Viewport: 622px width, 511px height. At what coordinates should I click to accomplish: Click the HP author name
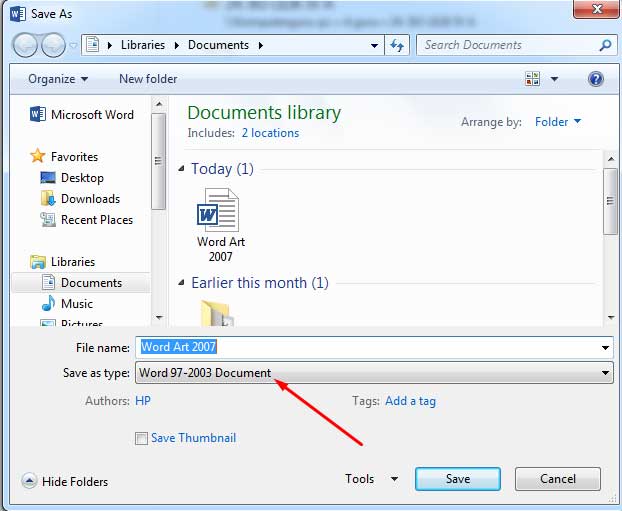point(143,401)
